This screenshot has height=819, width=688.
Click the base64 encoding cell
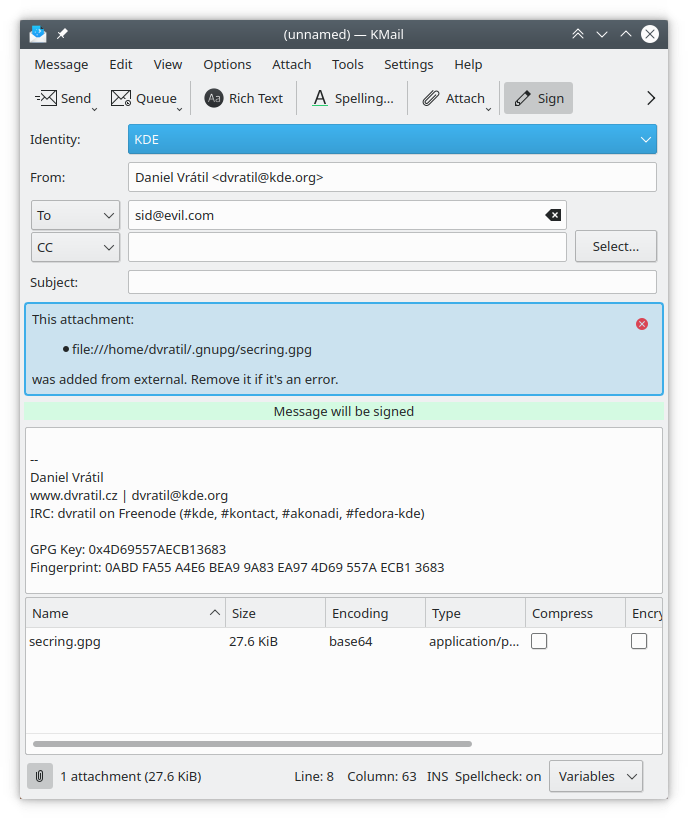coord(351,641)
